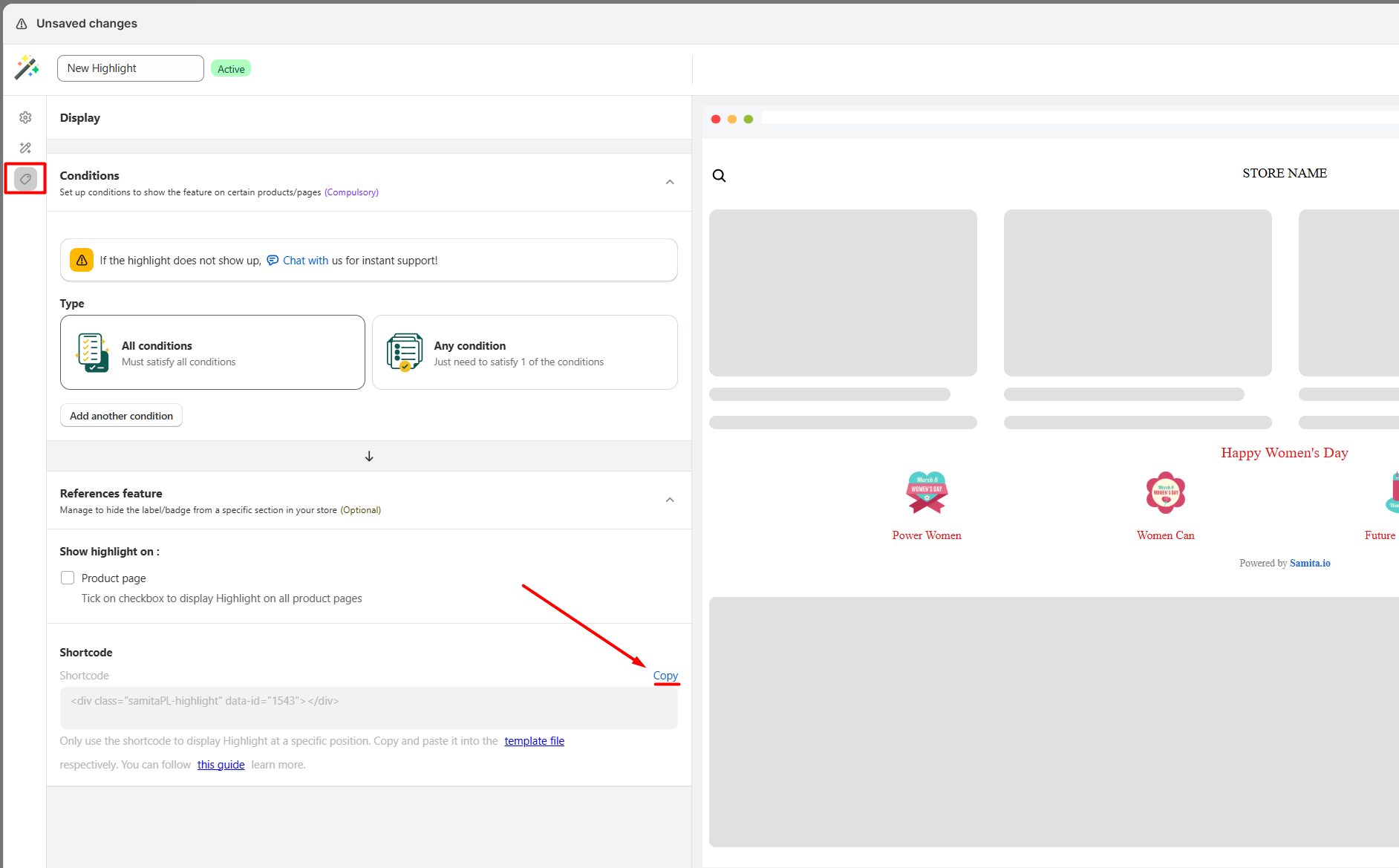Screen dimensions: 1399x868
Task: Open the this guide link
Action: click(221, 765)
